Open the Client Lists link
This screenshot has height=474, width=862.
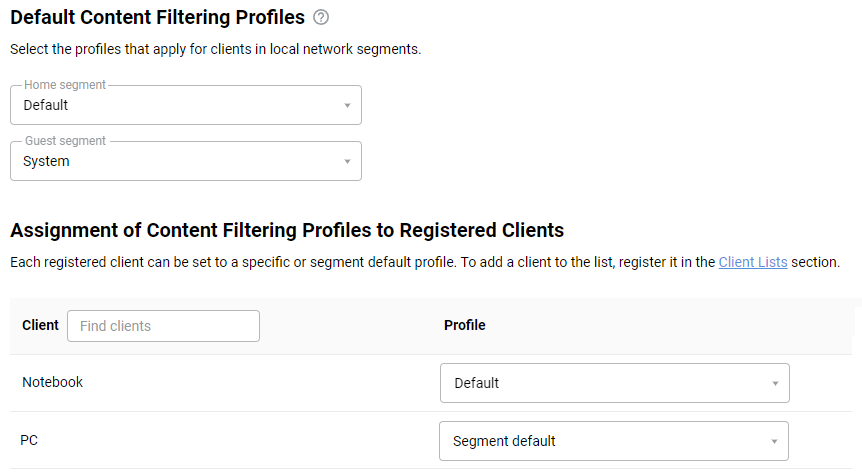(753, 262)
